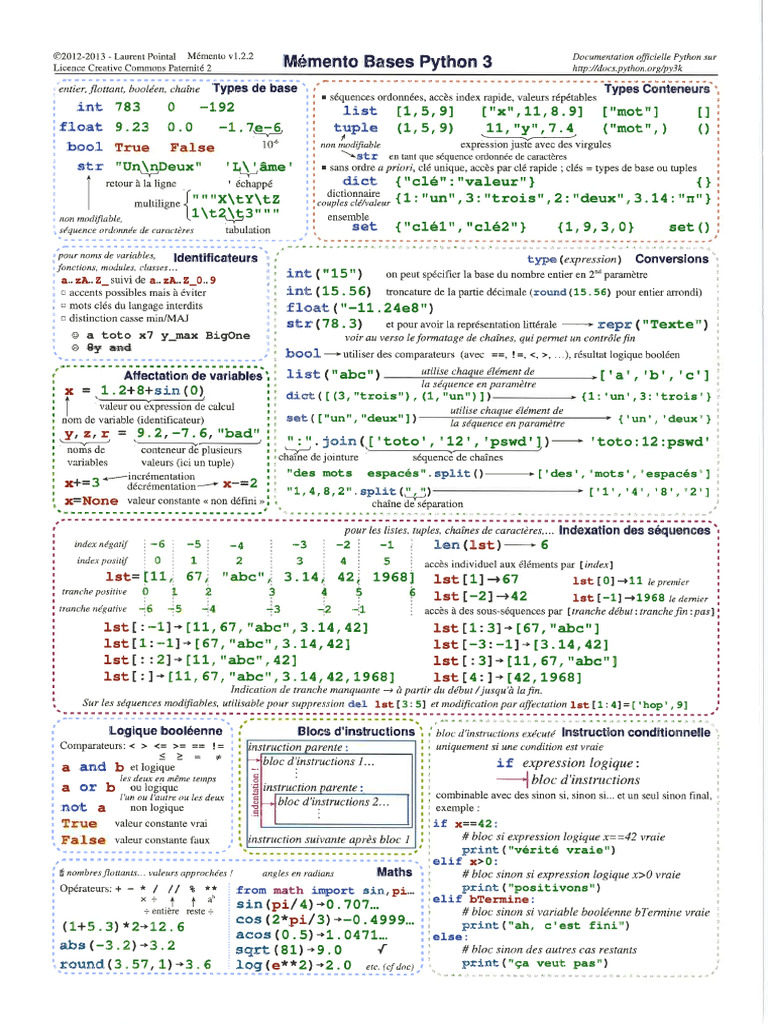Click the print("ça veut pas") statement
Viewport: 768px width, 1024px height.
click(x=535, y=964)
